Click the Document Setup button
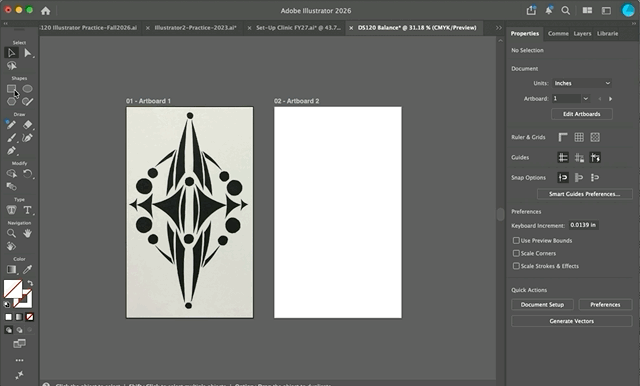Screen dimensions: 640x386 542,304
